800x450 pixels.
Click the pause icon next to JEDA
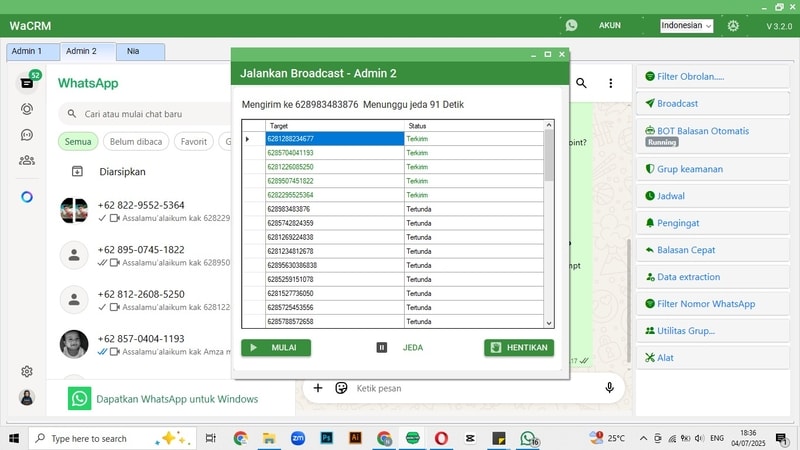pyautogui.click(x=382, y=347)
